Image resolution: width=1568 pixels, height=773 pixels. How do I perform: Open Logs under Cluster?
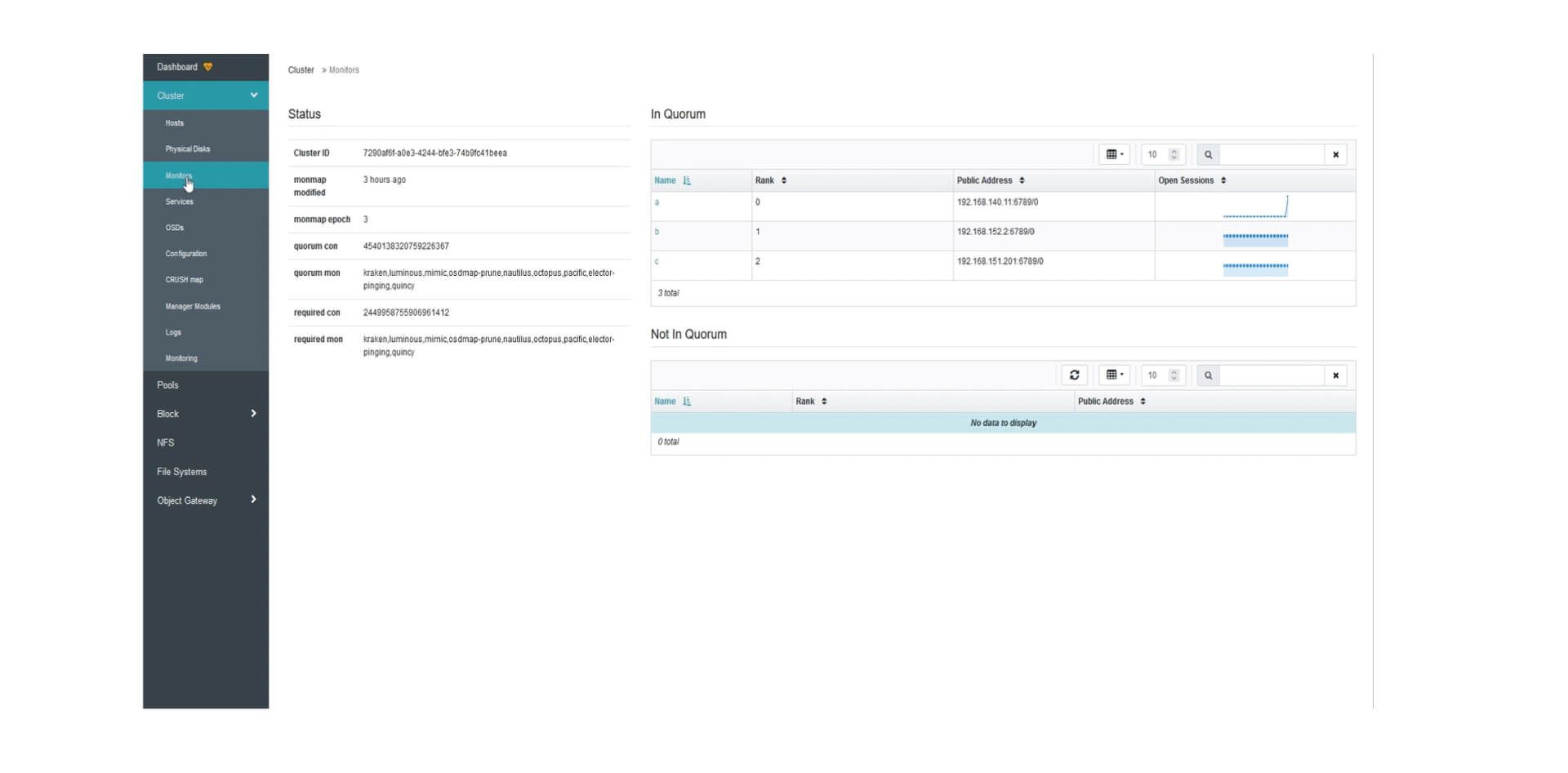[x=173, y=332]
